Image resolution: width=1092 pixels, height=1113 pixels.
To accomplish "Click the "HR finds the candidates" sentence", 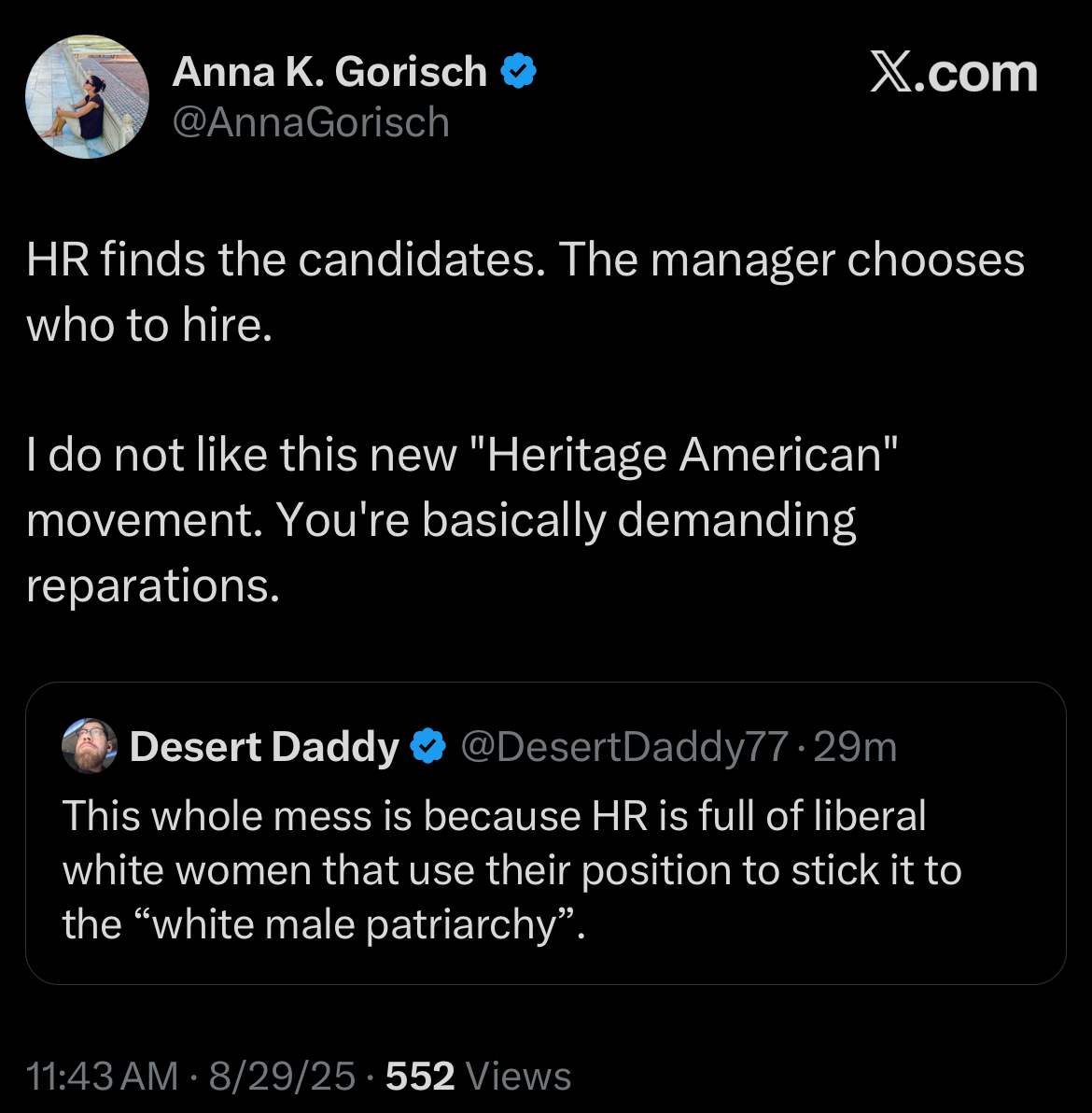I will click(286, 261).
